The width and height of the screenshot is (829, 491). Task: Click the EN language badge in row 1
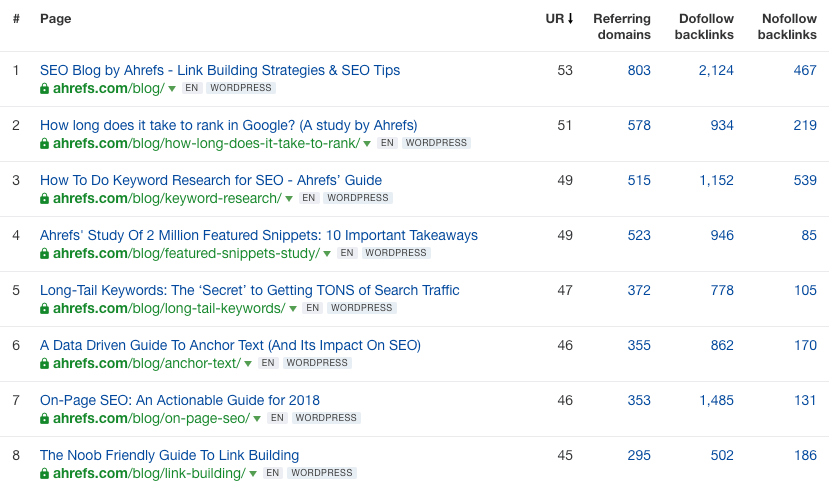(x=192, y=88)
